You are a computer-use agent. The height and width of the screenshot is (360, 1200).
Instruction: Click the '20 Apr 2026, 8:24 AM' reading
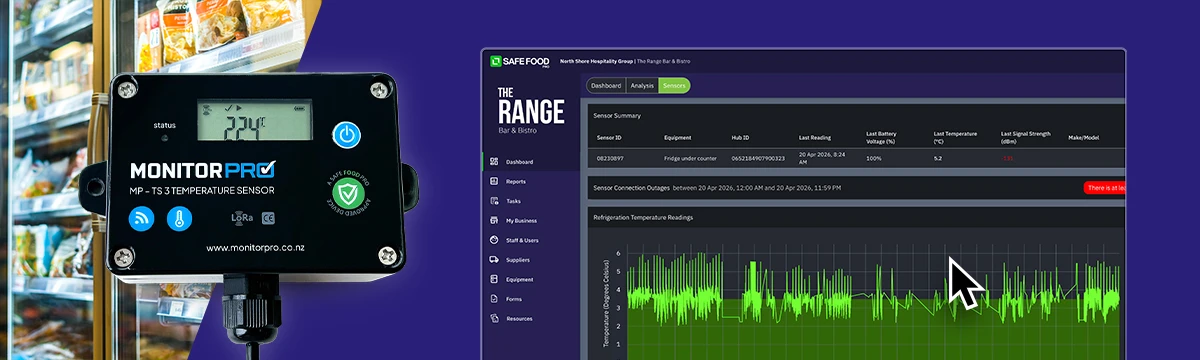[821, 158]
